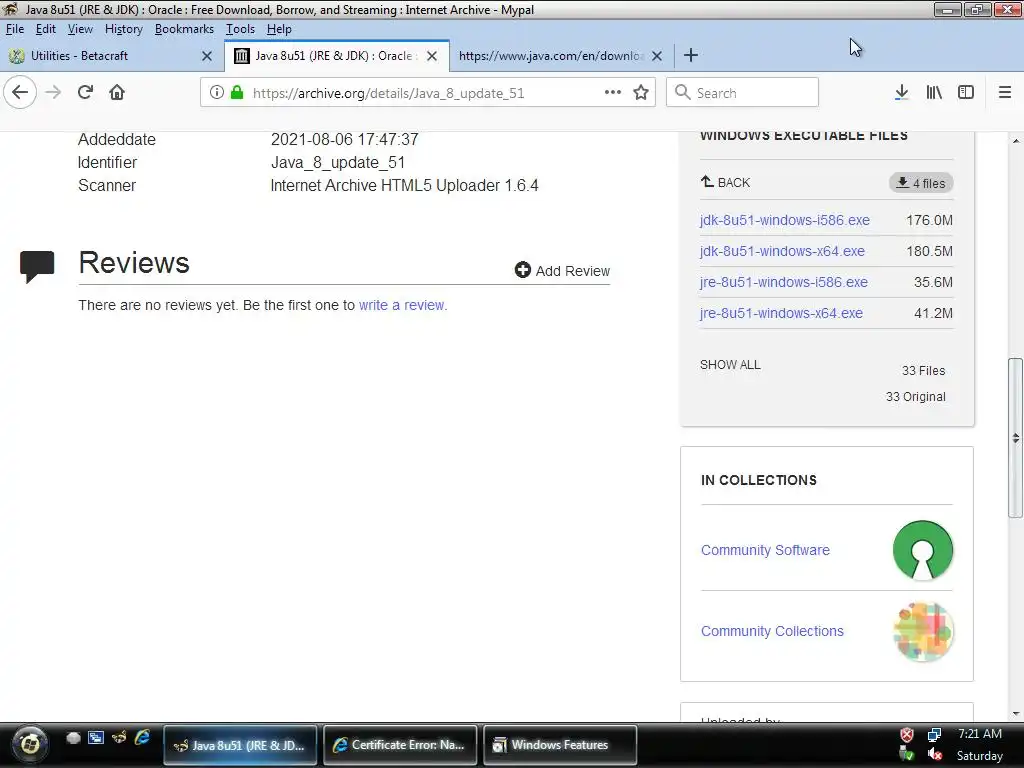Click the 4 files download button
The image size is (1024, 768).
tap(921, 183)
